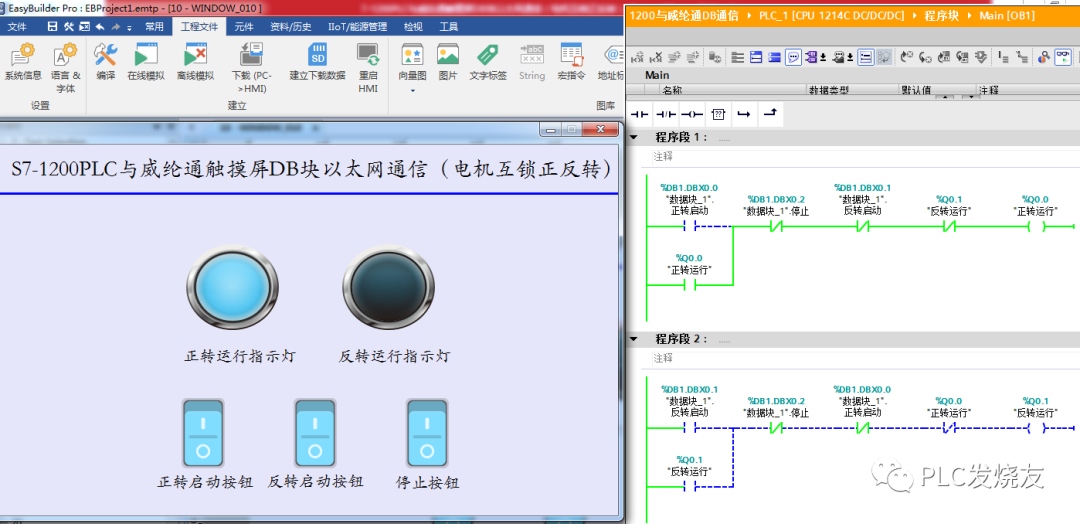Click 名称 column header in interface table
Screen dimensions: 1080x524
pyautogui.click(x=732, y=90)
